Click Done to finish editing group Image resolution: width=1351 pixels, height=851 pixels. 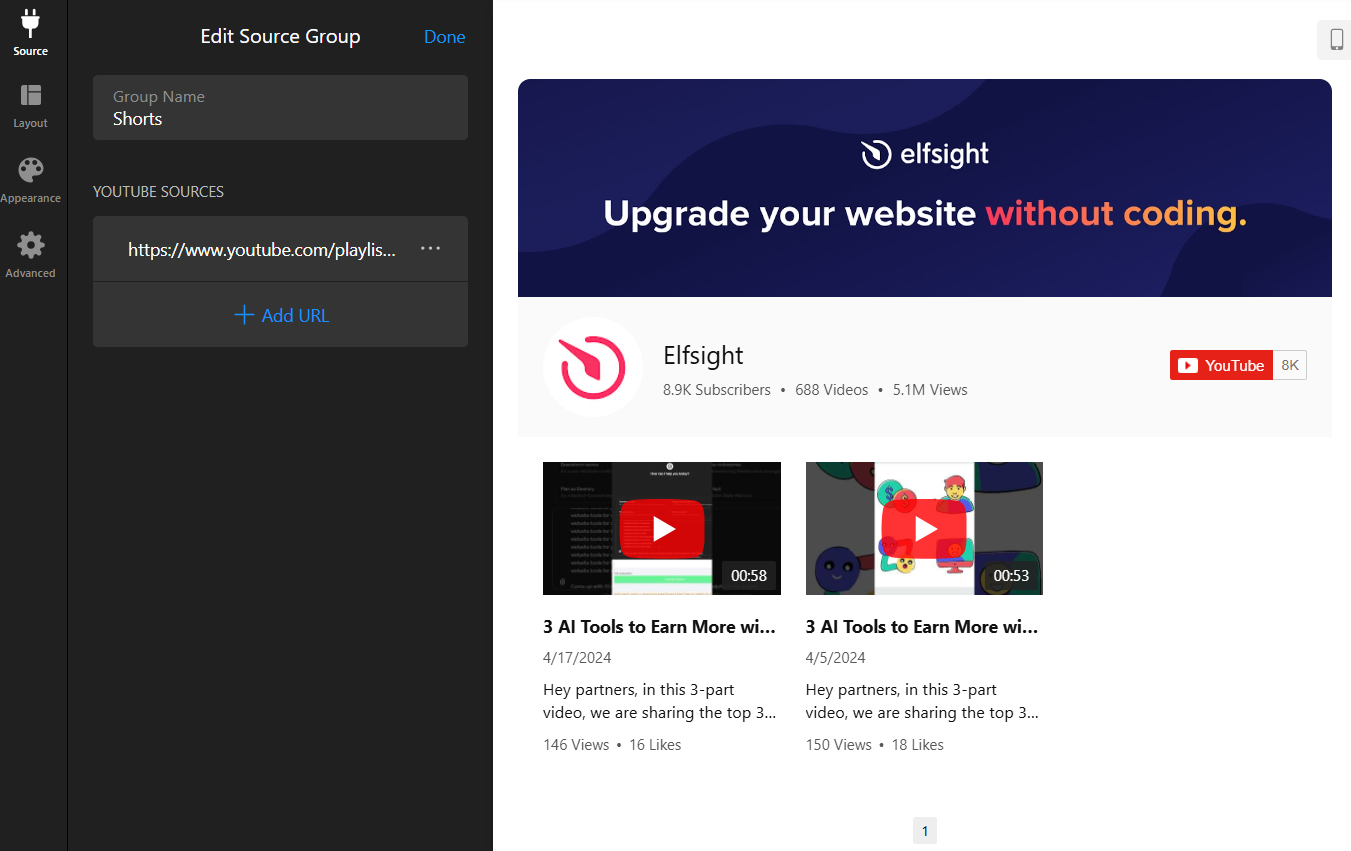(x=444, y=37)
